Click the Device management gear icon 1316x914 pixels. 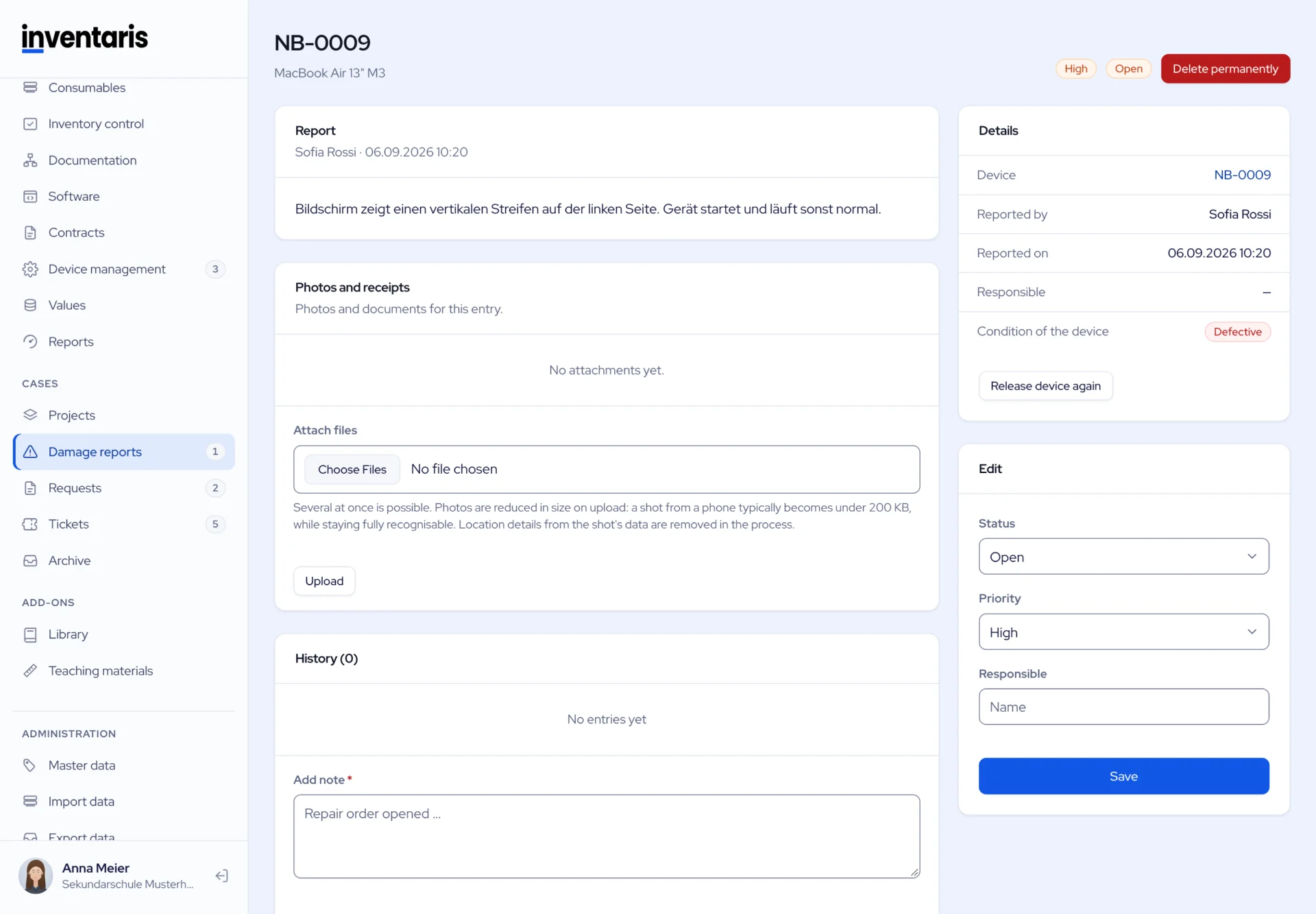point(30,269)
